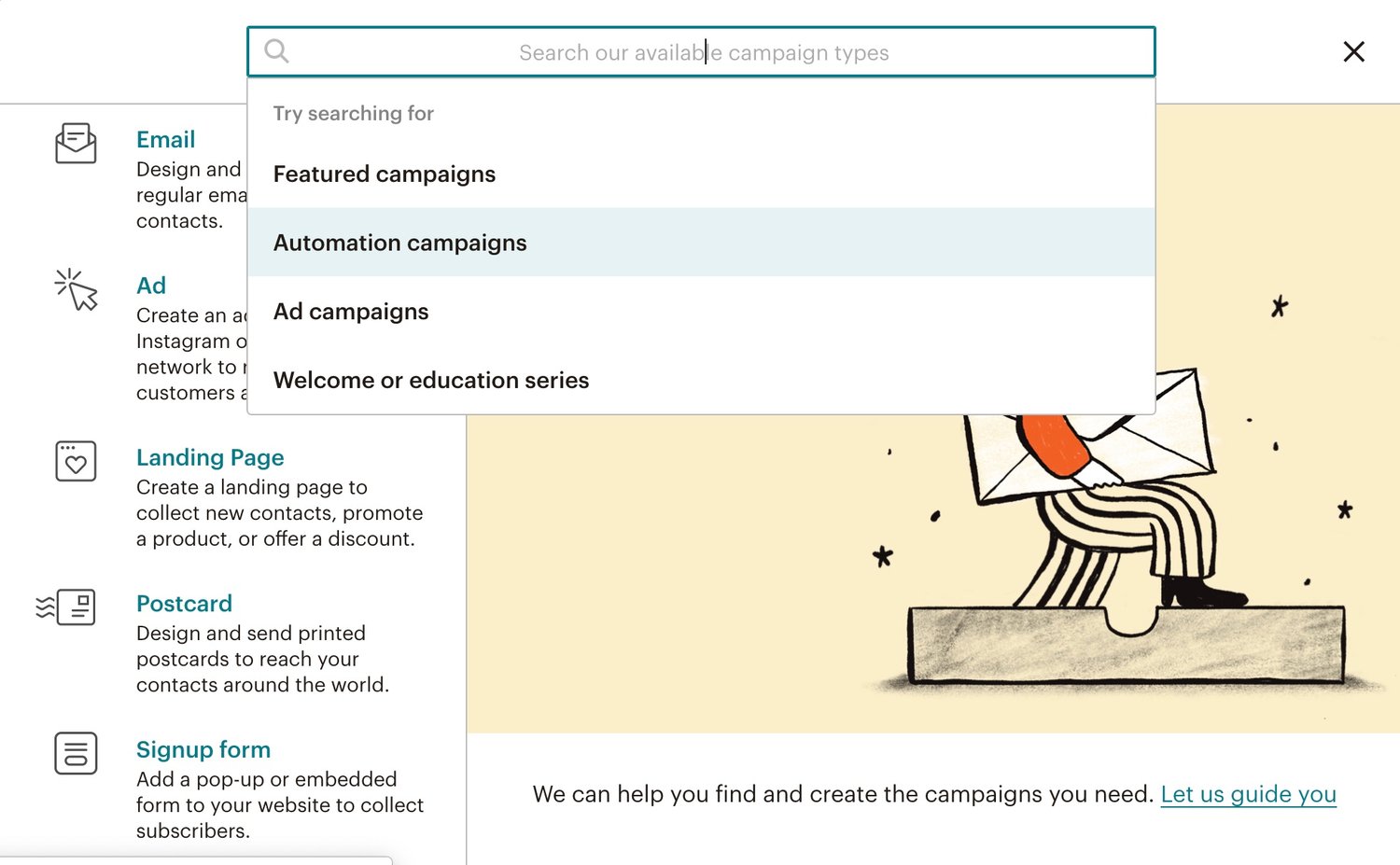The height and width of the screenshot is (865, 1400).
Task: Click the Email envelope icon
Action: 76,144
